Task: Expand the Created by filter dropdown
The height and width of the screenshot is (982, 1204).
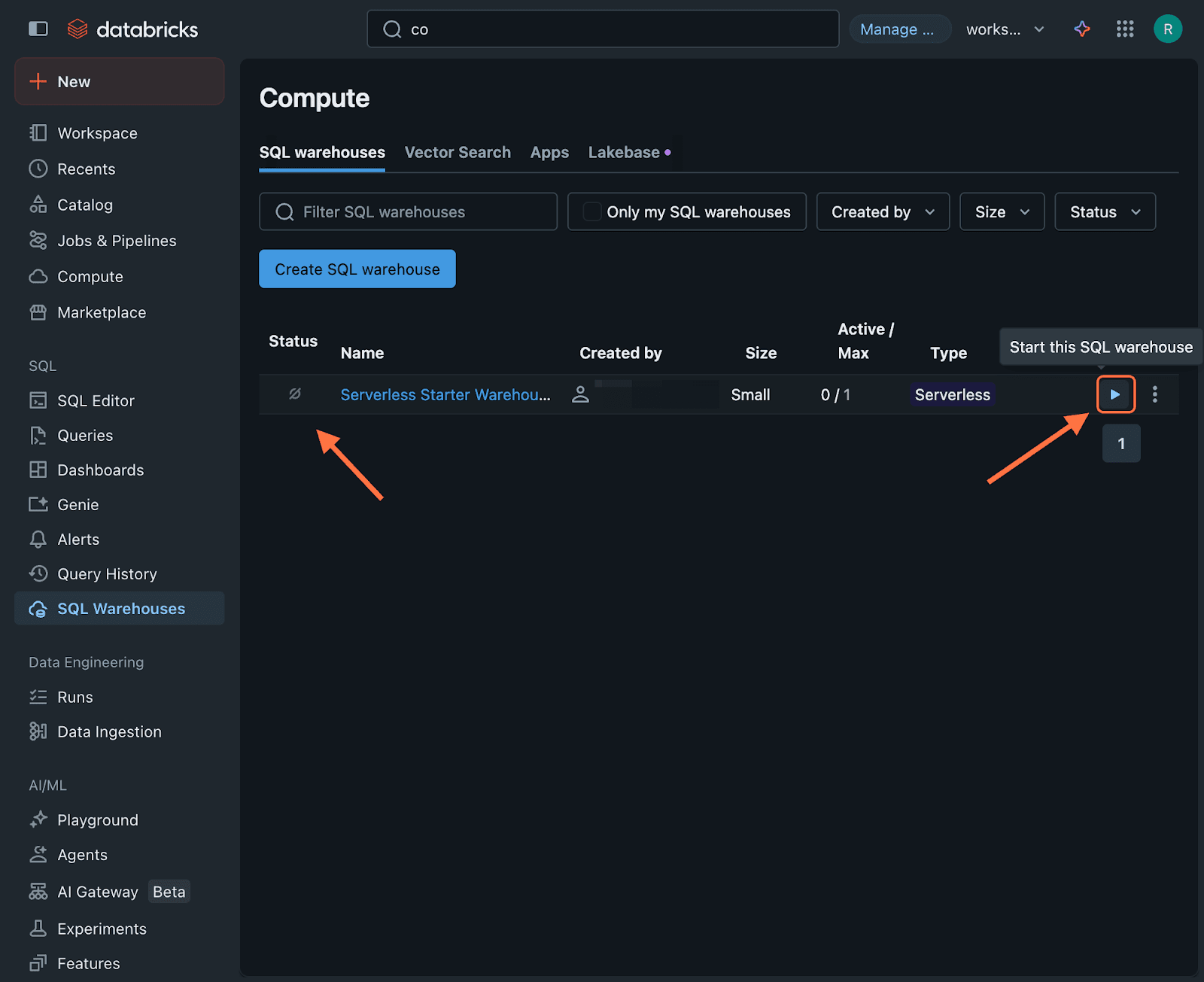Action: pos(883,212)
